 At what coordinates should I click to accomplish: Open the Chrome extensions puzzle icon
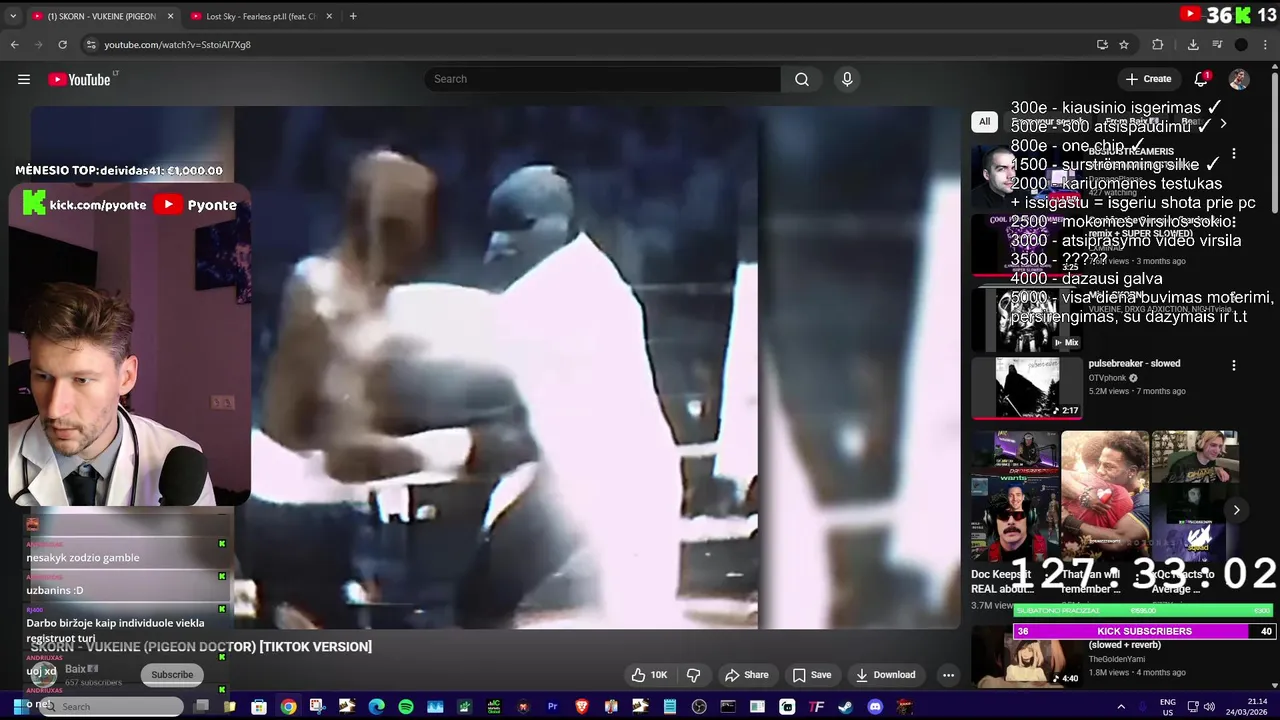tap(1158, 44)
